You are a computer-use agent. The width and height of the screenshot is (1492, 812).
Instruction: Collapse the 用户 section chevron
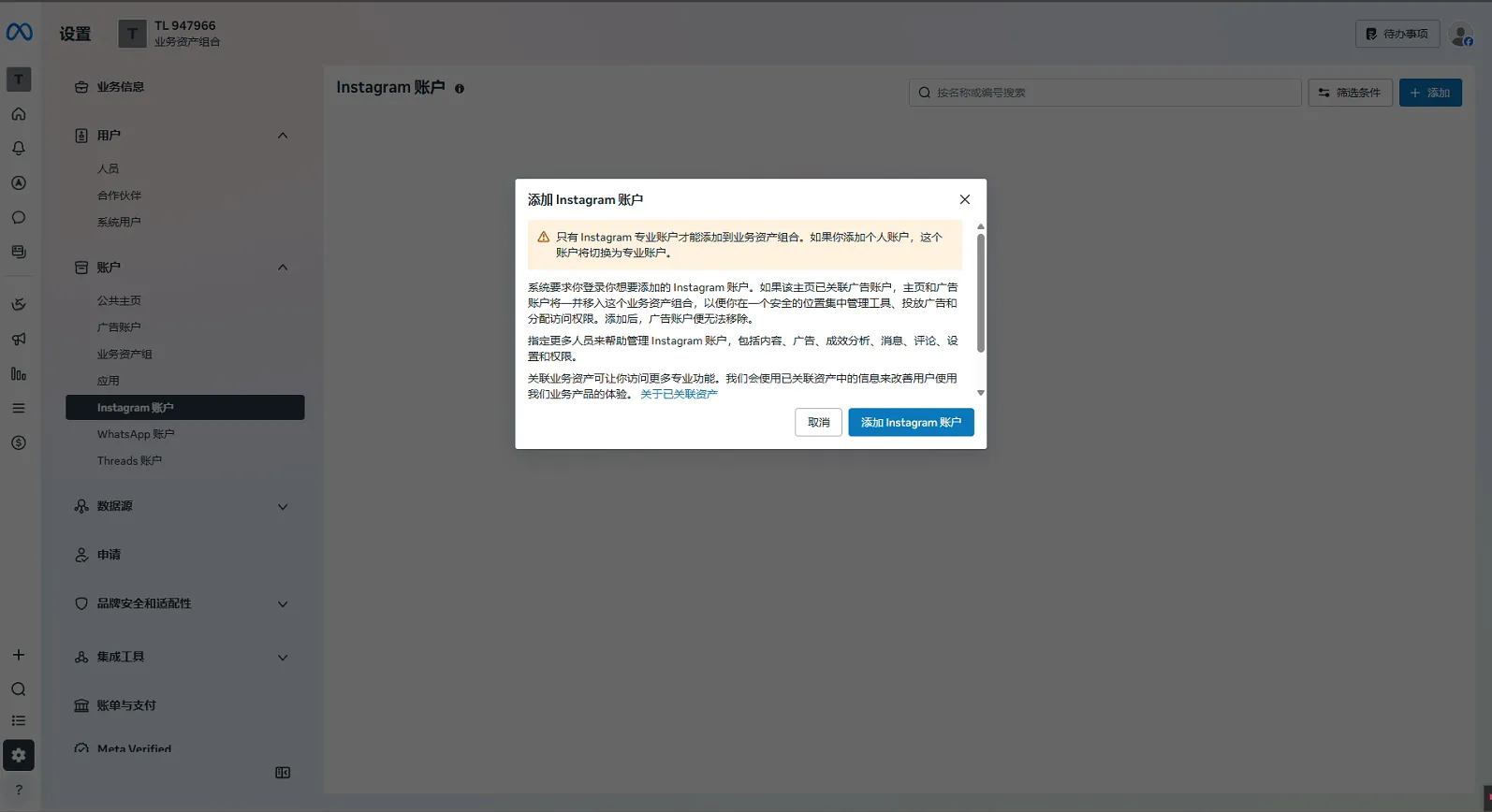(283, 136)
